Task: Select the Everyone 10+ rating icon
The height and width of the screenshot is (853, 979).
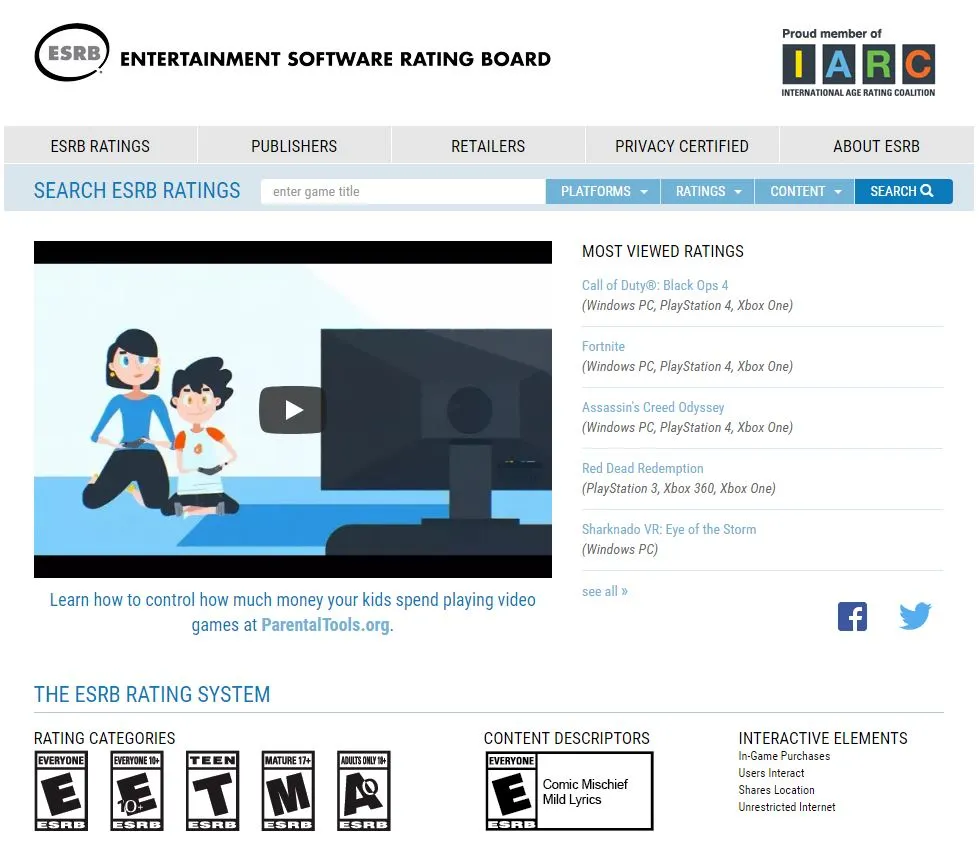Action: coord(136,790)
